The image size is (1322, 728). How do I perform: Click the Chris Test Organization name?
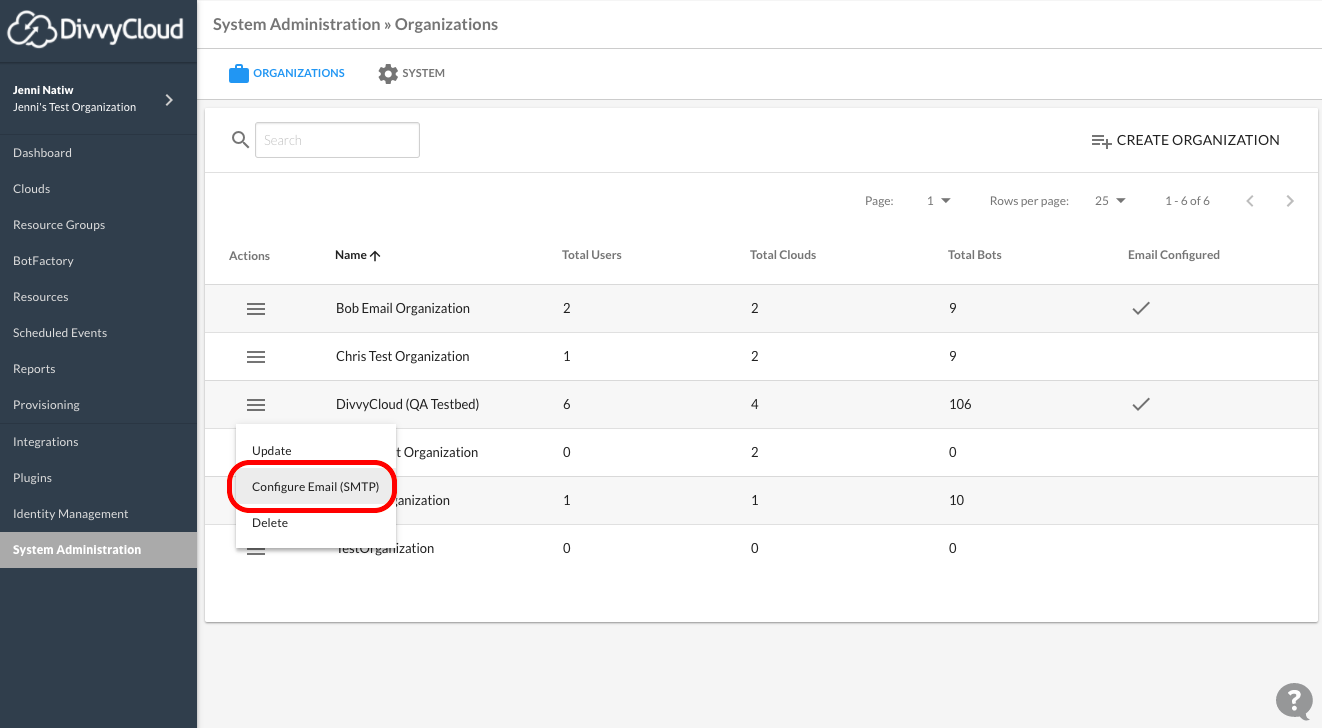(x=402, y=357)
